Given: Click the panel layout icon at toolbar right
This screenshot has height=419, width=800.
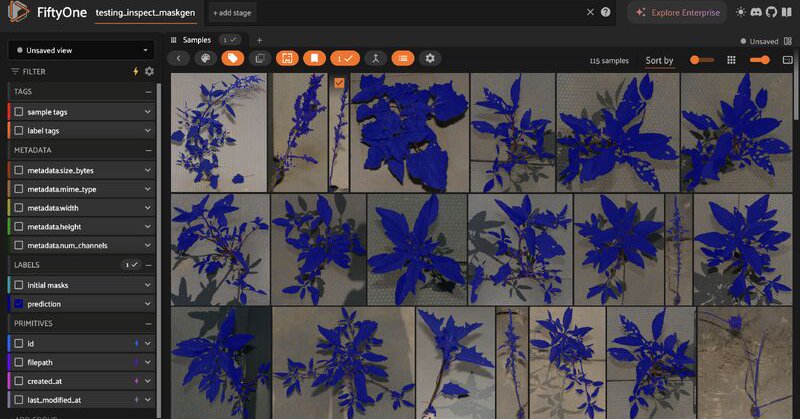Looking at the screenshot, I should [787, 60].
